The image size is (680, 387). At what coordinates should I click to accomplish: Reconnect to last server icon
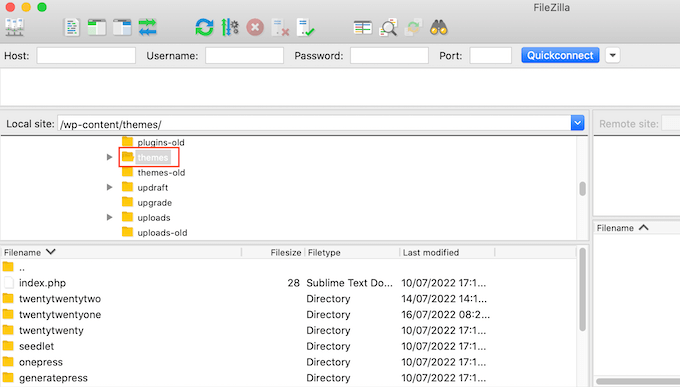coord(305,28)
